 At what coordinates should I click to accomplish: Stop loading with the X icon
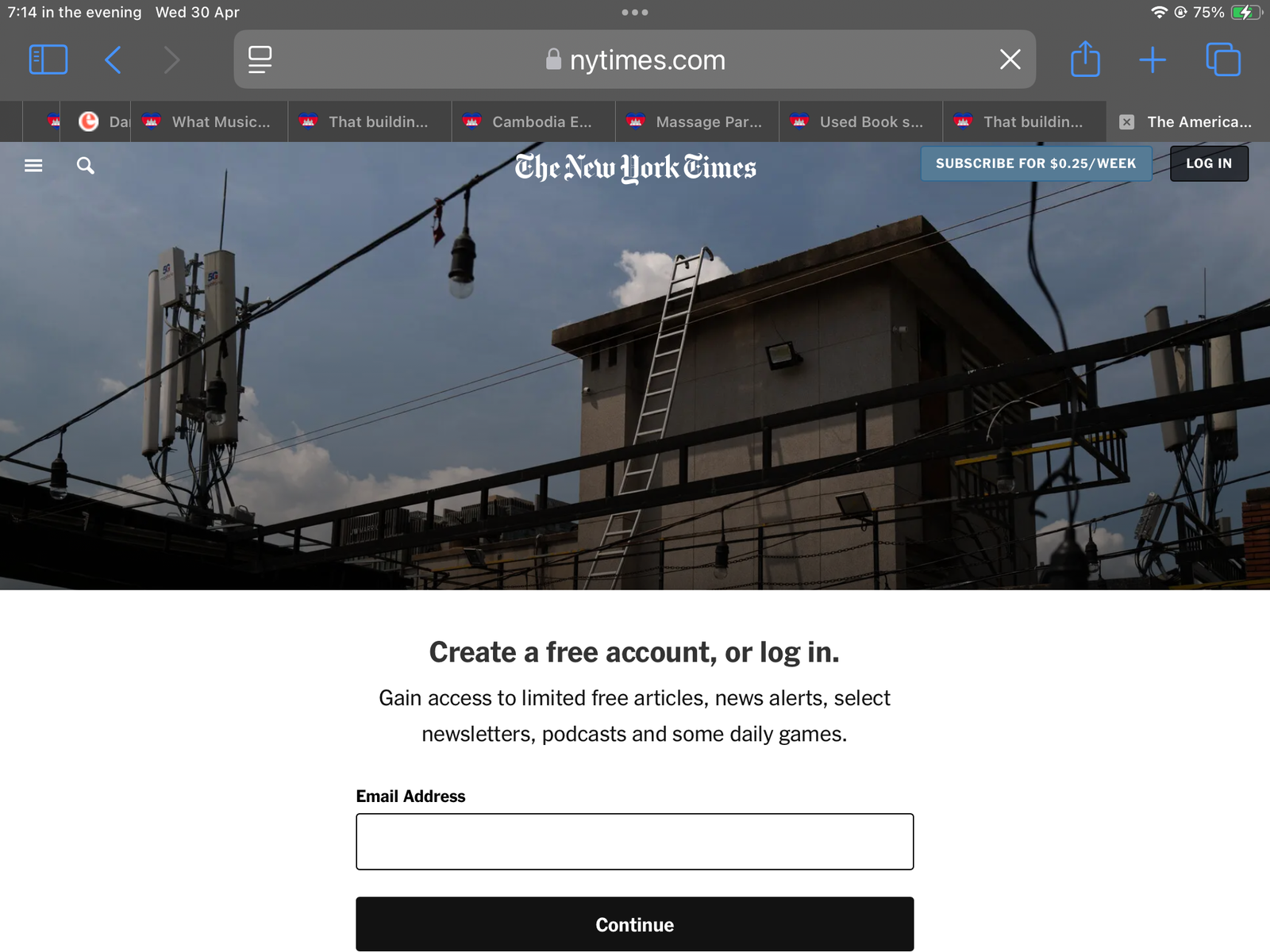[x=1010, y=59]
